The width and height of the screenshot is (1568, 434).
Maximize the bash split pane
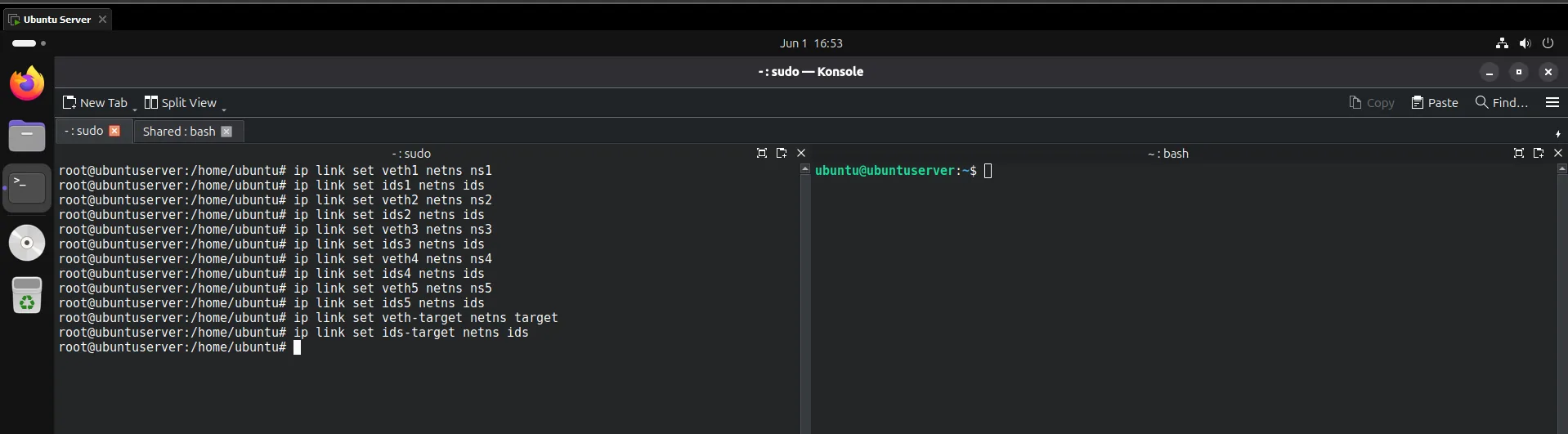click(1519, 153)
